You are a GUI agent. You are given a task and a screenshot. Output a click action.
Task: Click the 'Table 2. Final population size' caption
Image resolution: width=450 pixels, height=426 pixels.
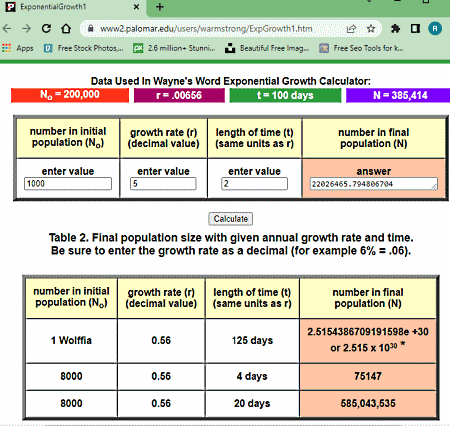point(231,244)
